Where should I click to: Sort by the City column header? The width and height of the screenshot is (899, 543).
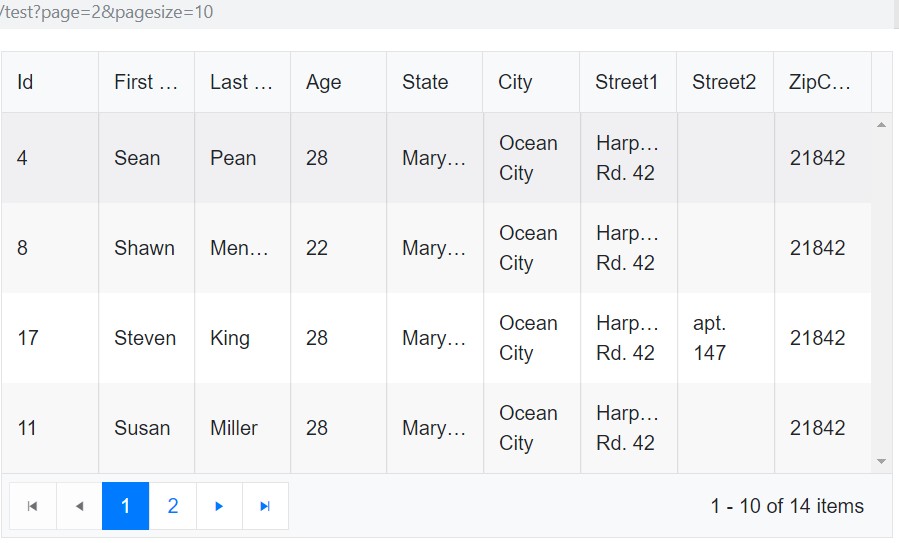click(530, 82)
